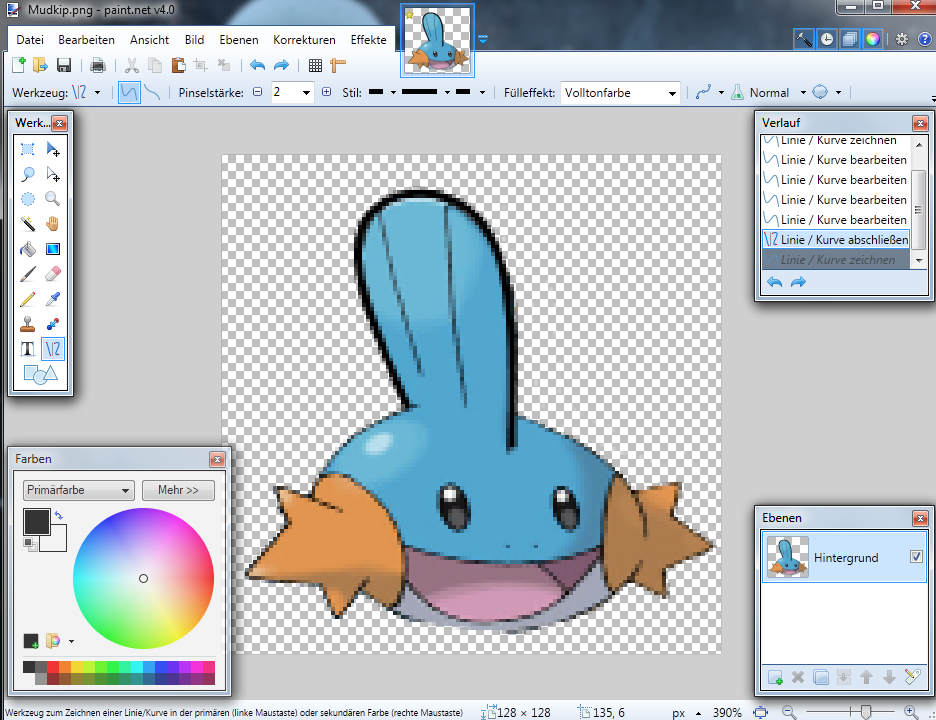
Task: Open the Datei menu
Action: (x=30, y=39)
